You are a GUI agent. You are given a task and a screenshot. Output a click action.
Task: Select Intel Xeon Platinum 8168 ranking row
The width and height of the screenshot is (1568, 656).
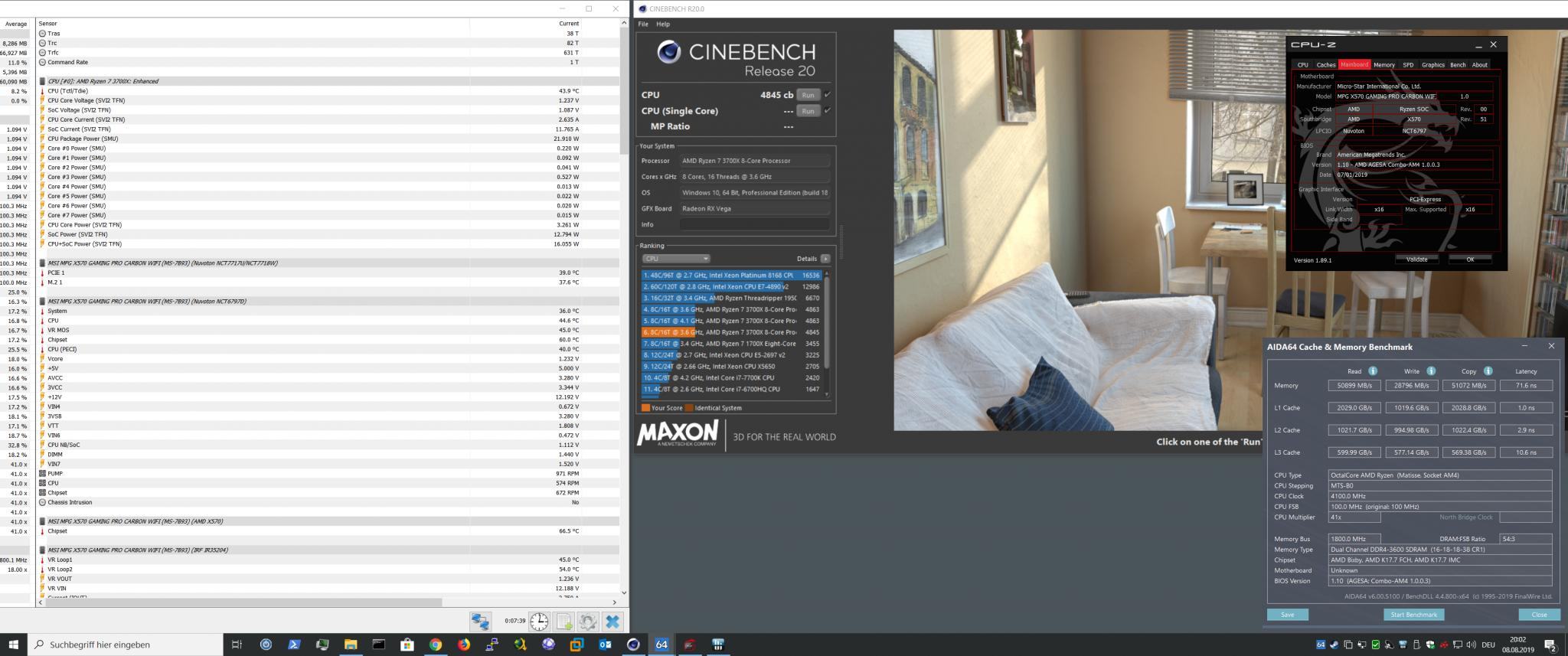pos(731,276)
